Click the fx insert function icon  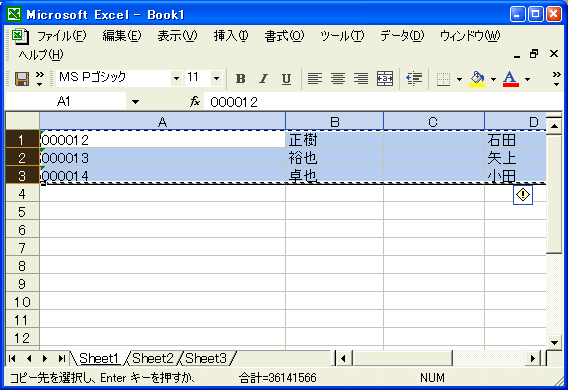(x=195, y=102)
